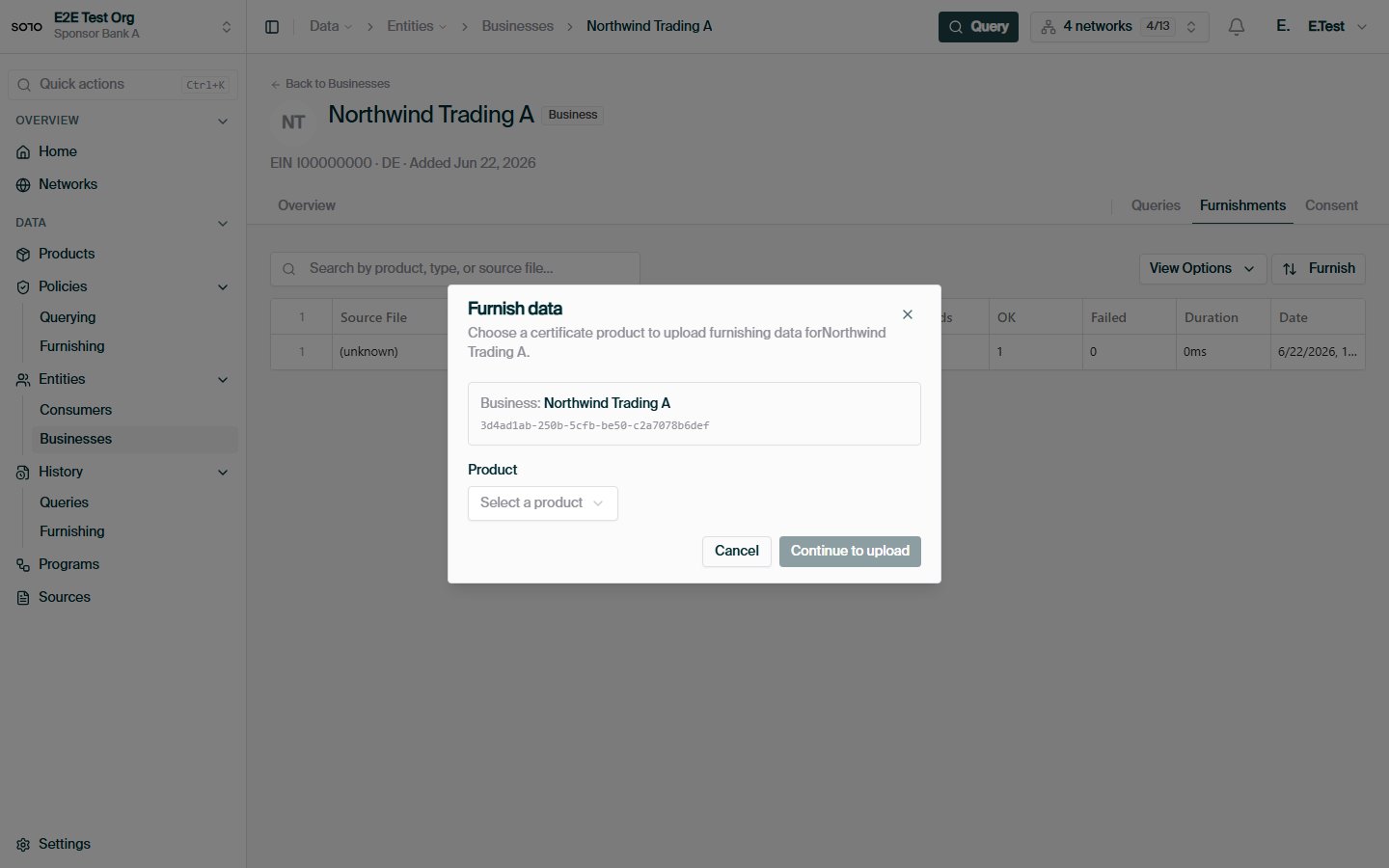
Task: Click the search magnifier in Quick actions
Action: [24, 85]
